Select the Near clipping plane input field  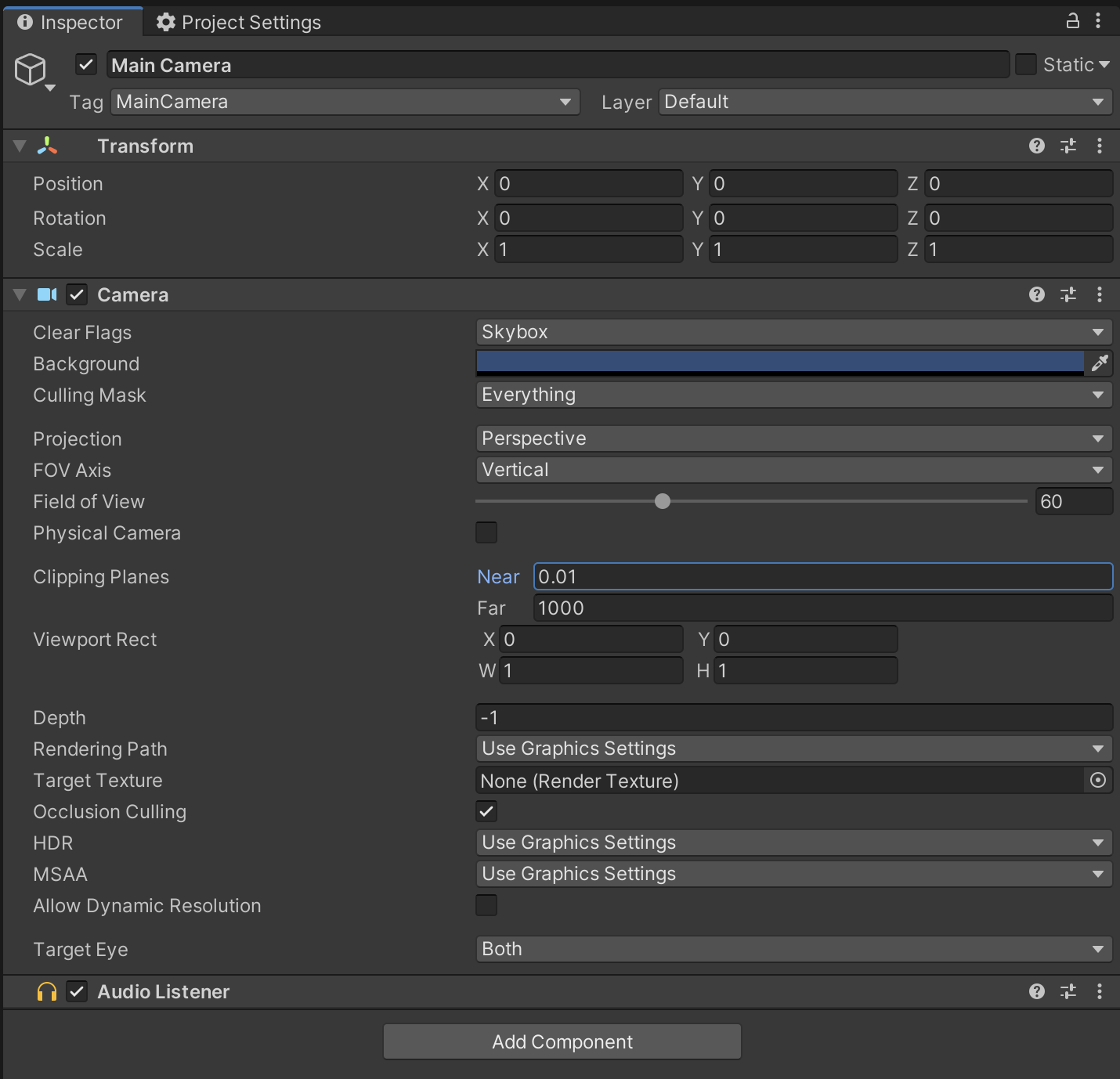click(822, 576)
